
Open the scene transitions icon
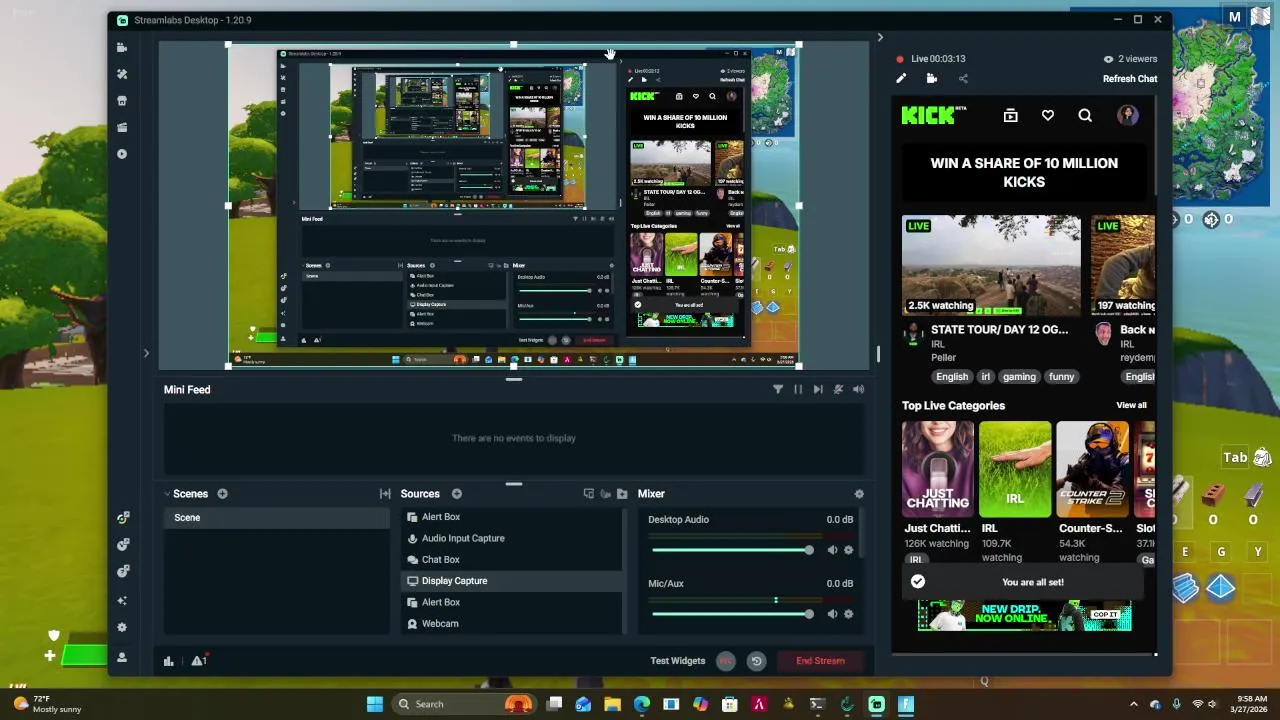(385, 494)
